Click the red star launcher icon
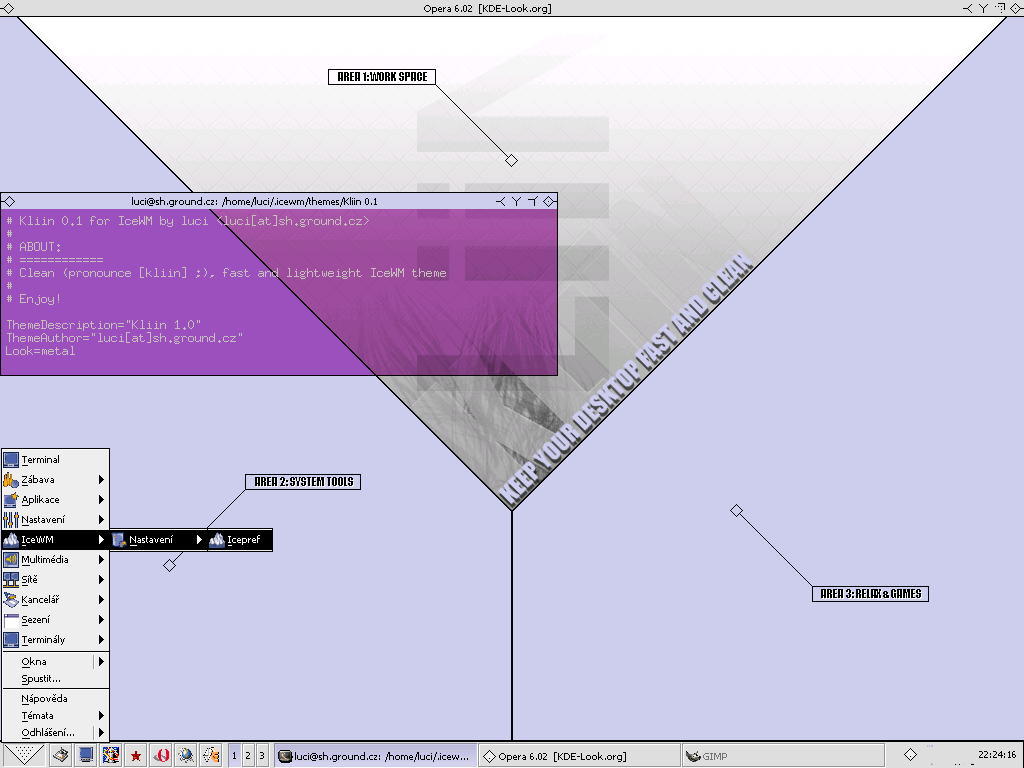 tap(136, 756)
